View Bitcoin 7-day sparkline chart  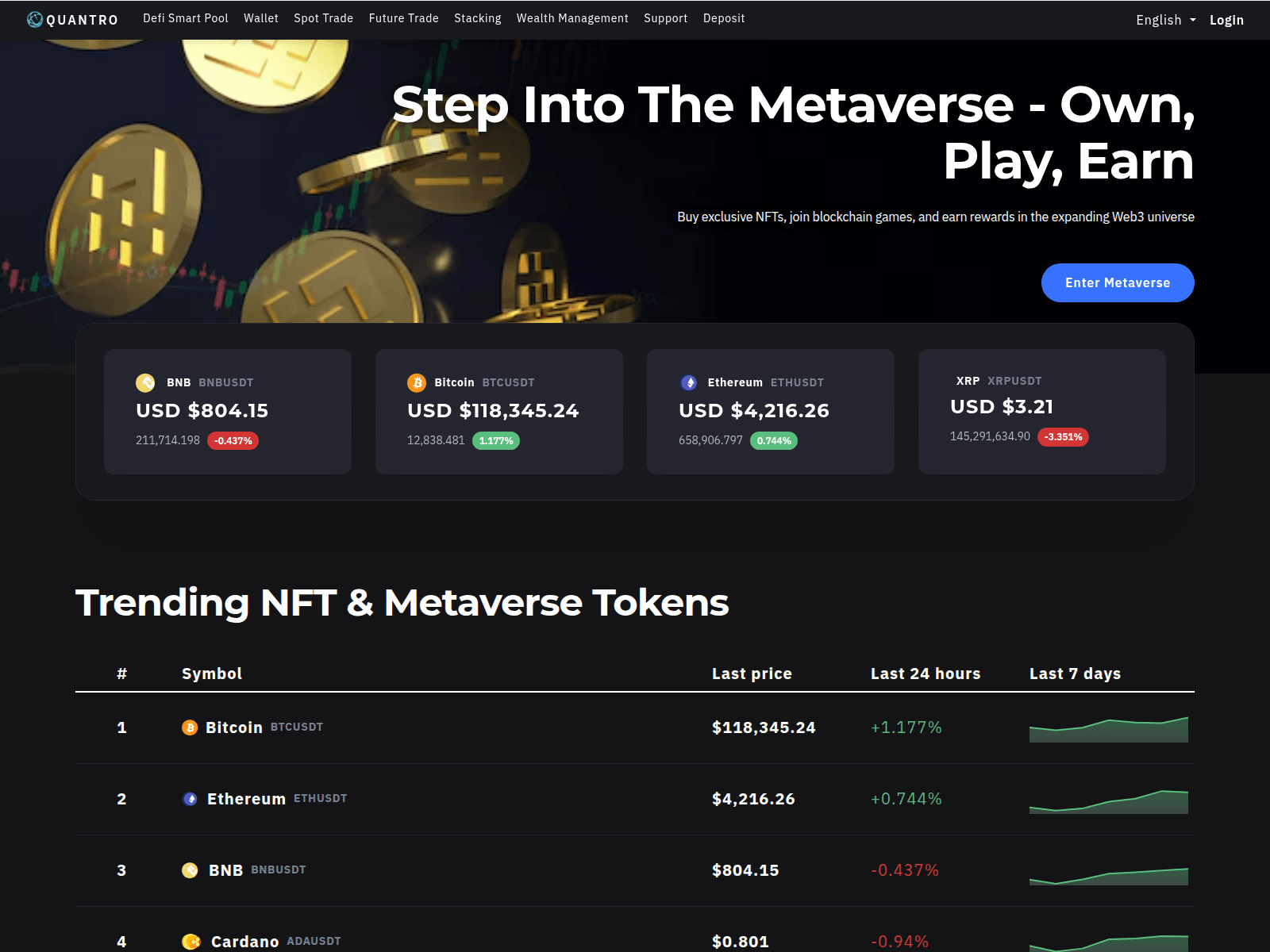1108,730
